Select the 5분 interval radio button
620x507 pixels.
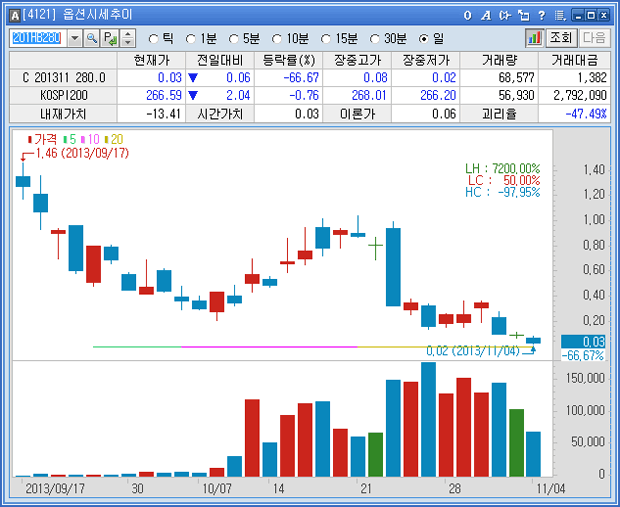235,38
